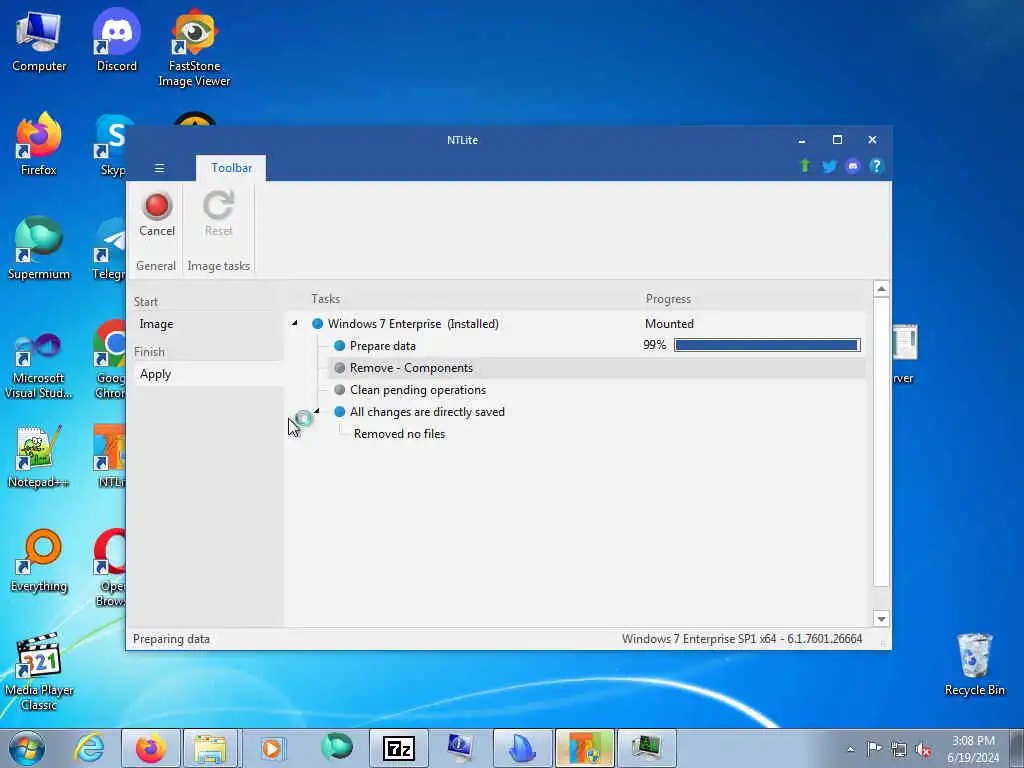This screenshot has height=768, width=1024.
Task: Launch Internet Explorer from the taskbar
Action: (89, 748)
